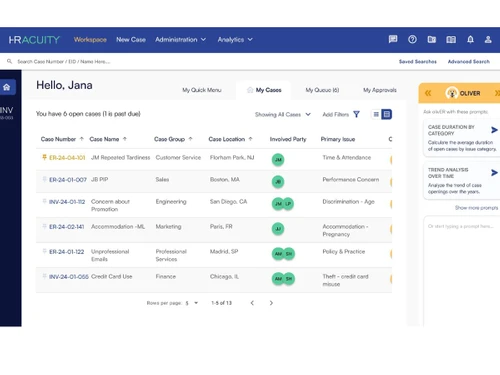The height and width of the screenshot is (375, 500).
Task: Click Show more prompts
Action: click(476, 208)
